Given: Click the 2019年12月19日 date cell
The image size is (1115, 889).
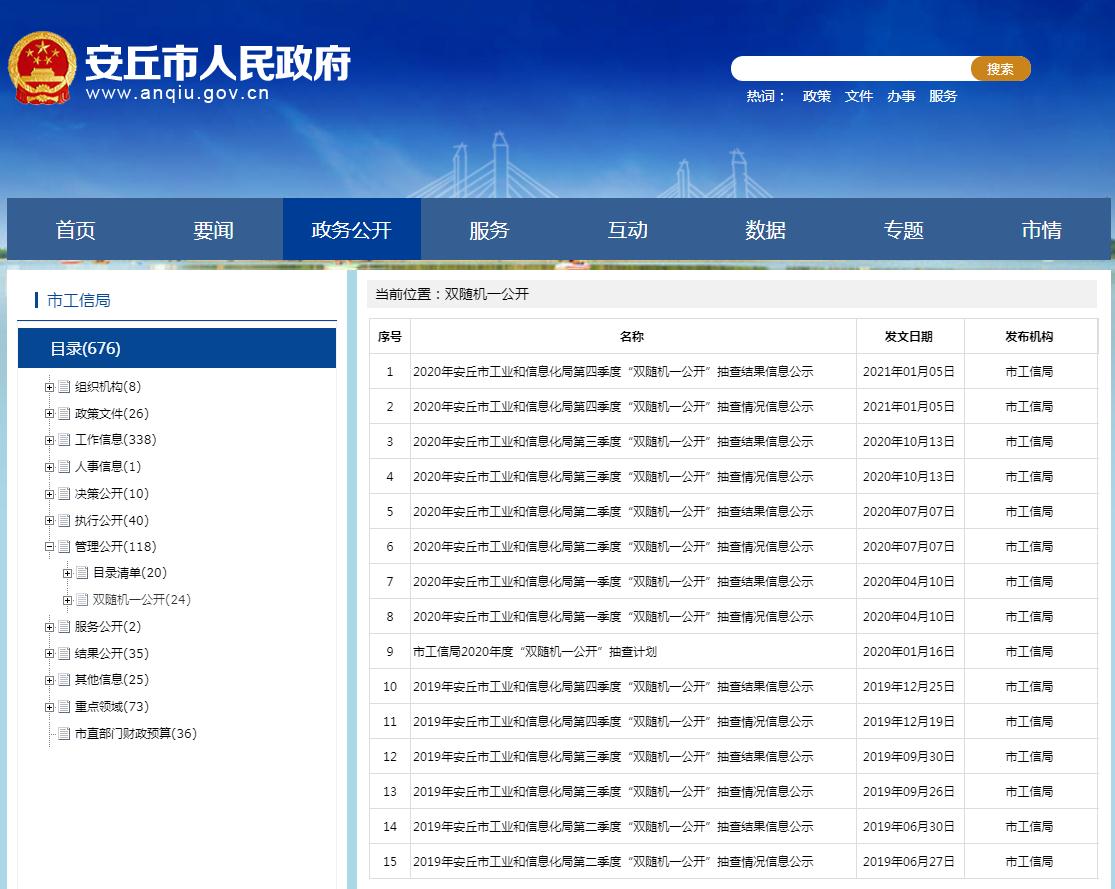Looking at the screenshot, I should (x=909, y=722).
